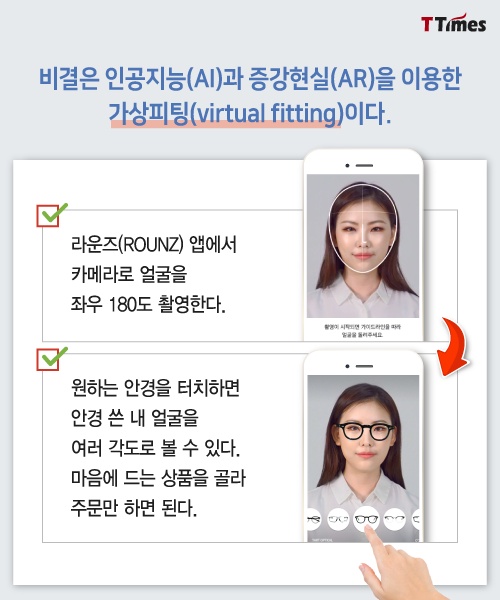Click the pointing finger hand graphic
The height and width of the screenshot is (600, 500).
398,564
